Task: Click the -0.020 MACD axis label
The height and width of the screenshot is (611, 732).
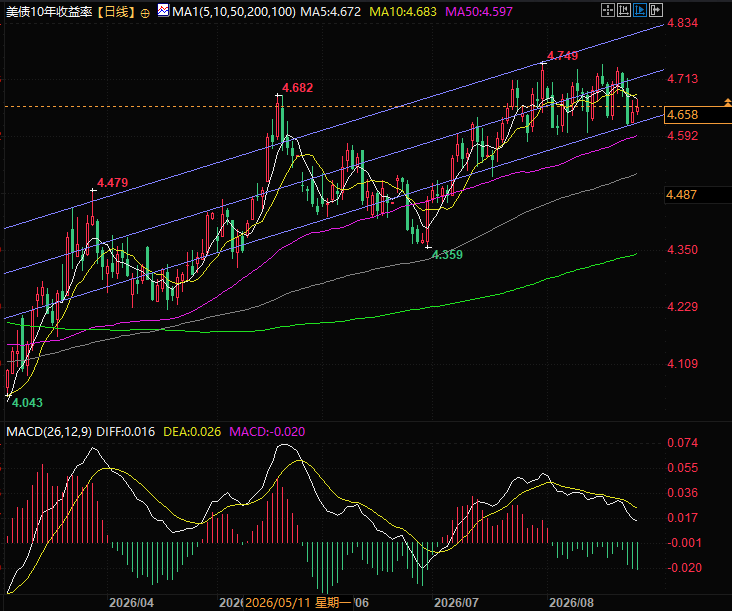Action: tap(684, 568)
